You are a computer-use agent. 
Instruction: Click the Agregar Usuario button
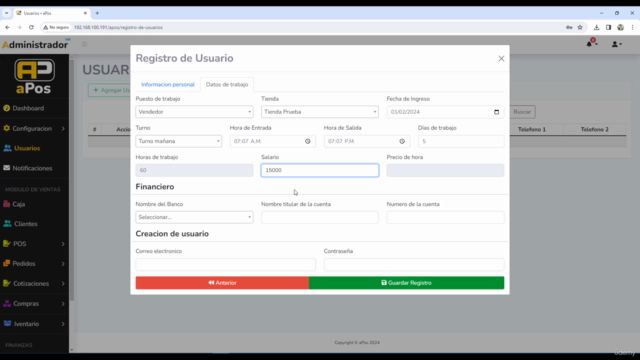109,90
